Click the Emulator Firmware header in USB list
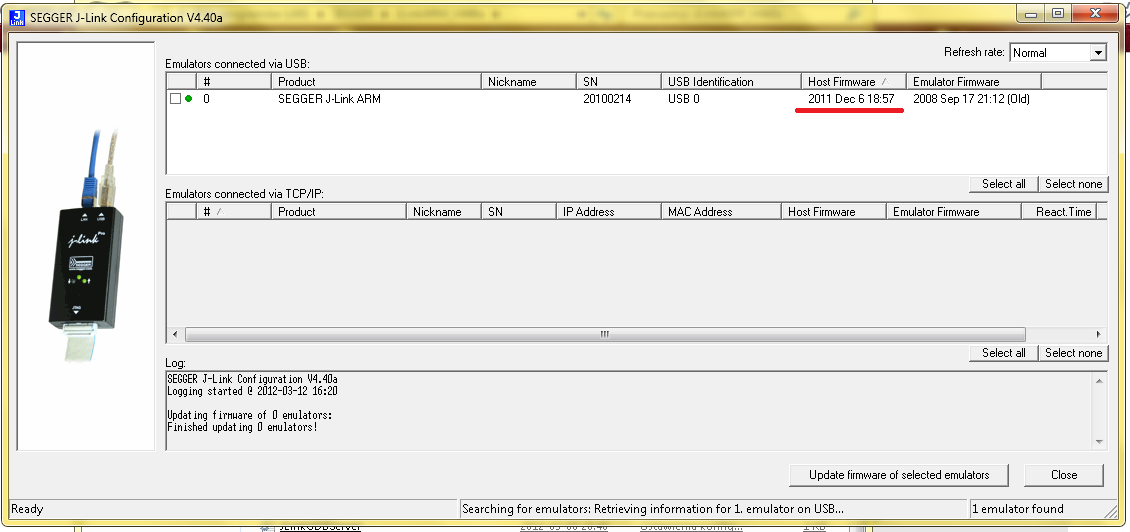Screen dimensions: 1130x532 point(973,81)
